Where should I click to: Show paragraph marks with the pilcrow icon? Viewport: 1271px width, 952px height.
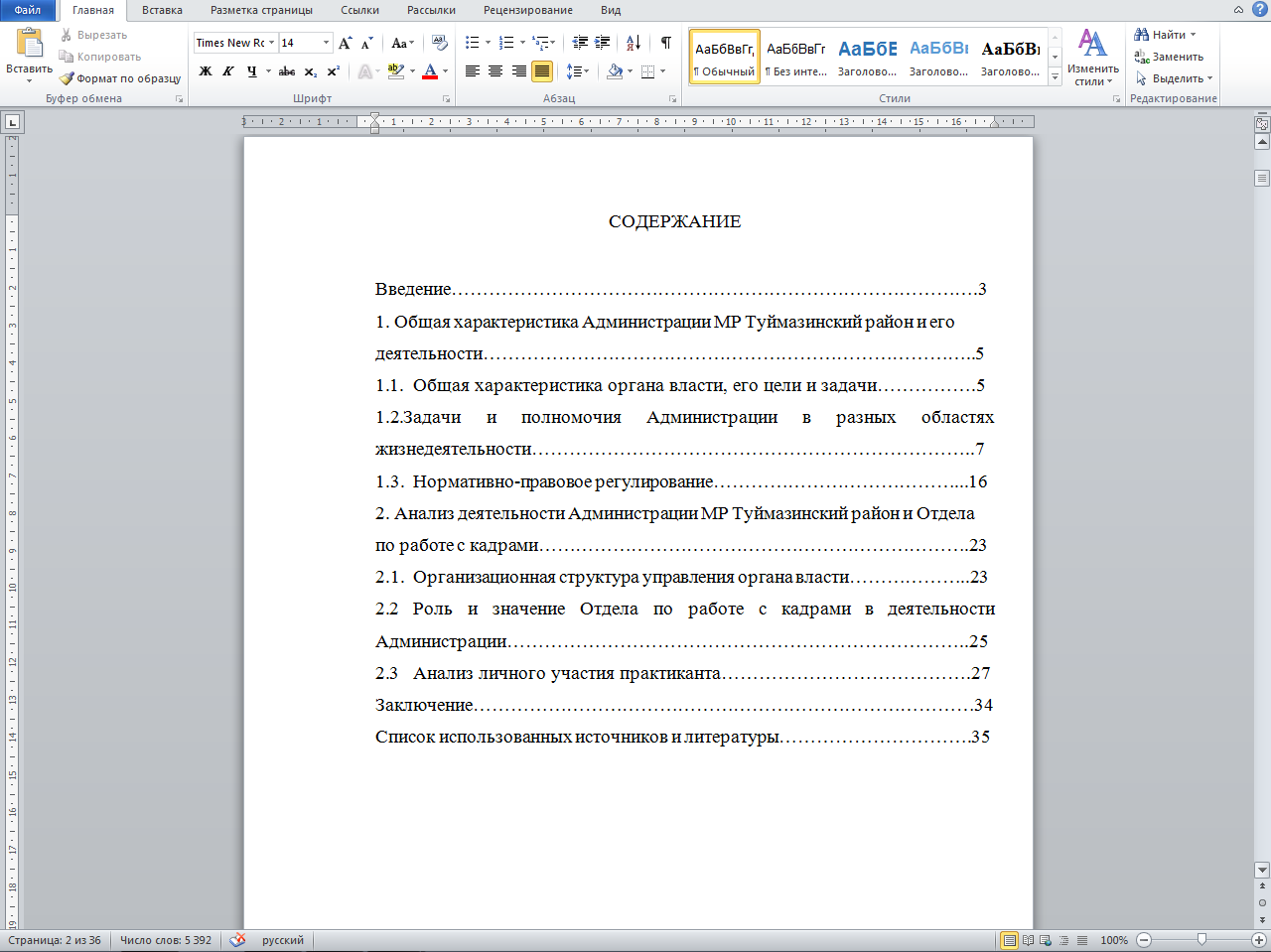pos(666,43)
